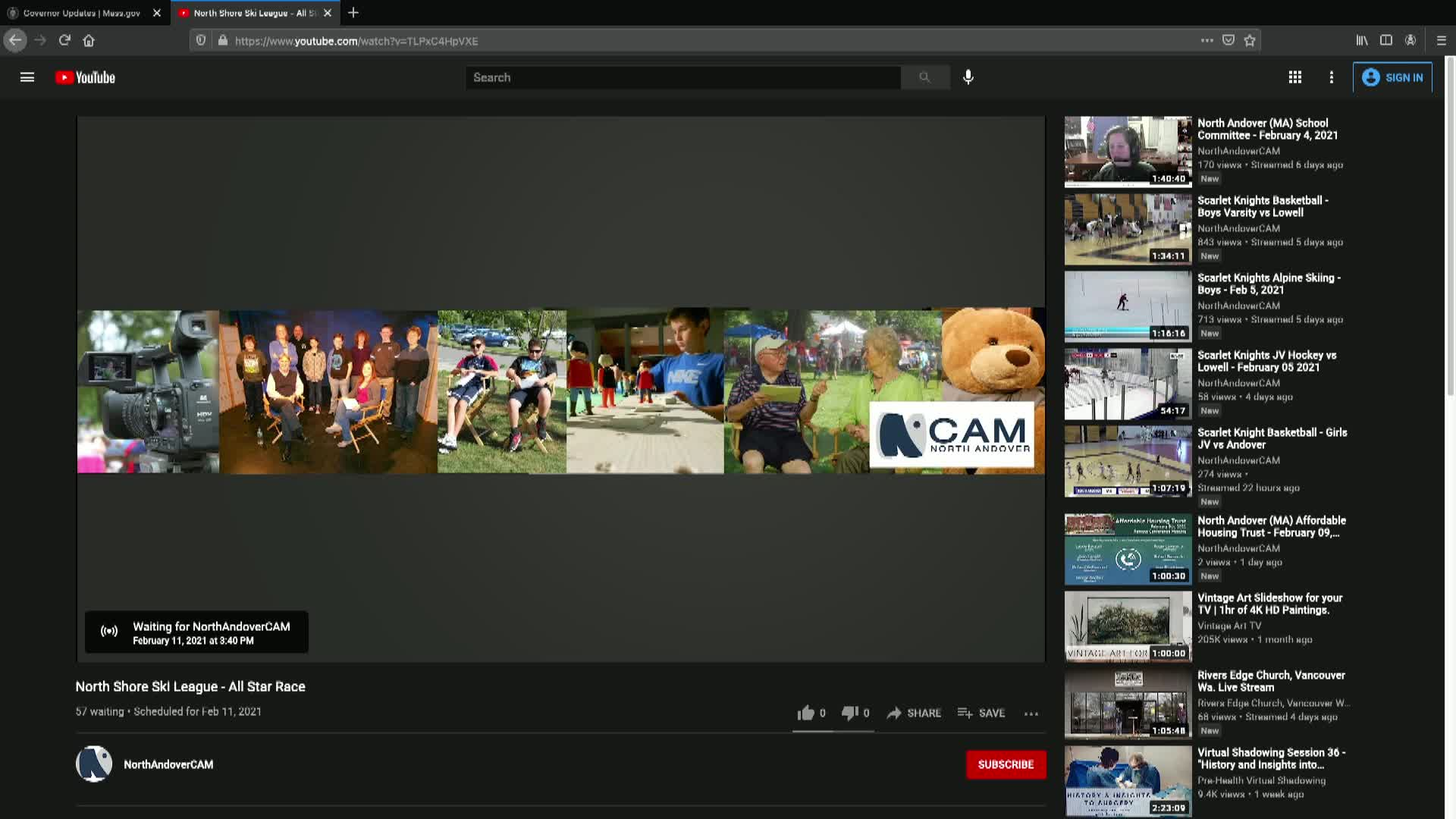
Task: Click the site padlock security icon
Action: pyautogui.click(x=222, y=40)
